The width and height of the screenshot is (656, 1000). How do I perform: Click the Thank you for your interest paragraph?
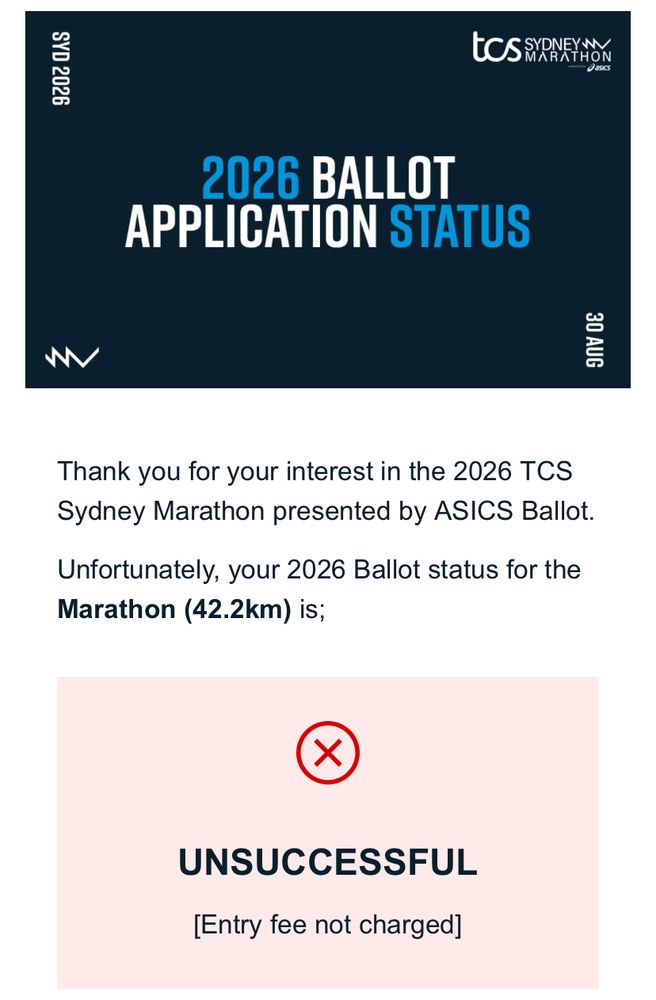click(326, 492)
